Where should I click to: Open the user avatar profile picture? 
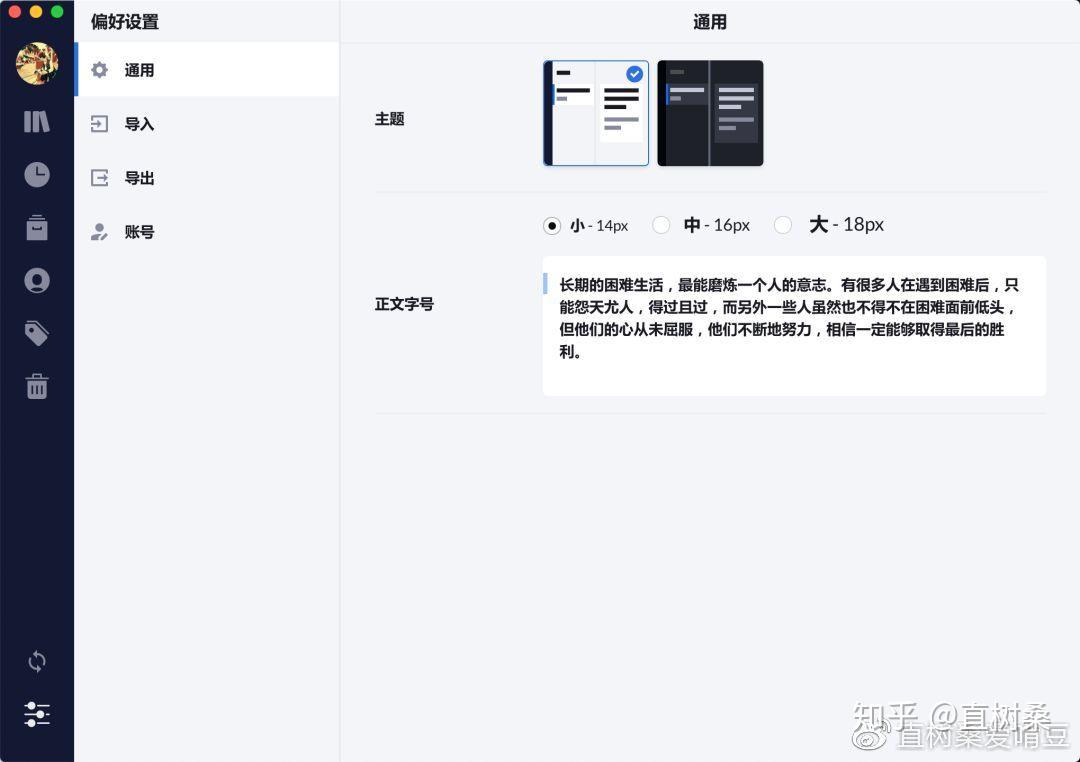[37, 64]
